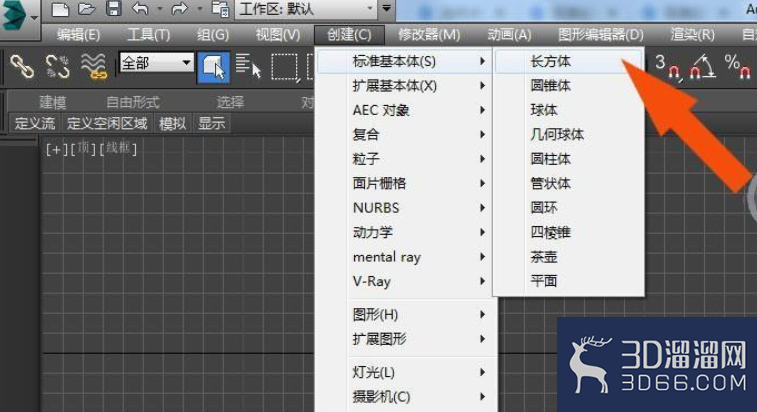This screenshot has height=412, width=757.
Task: Expand 灯光(L) submenu
Action: [x=405, y=372]
